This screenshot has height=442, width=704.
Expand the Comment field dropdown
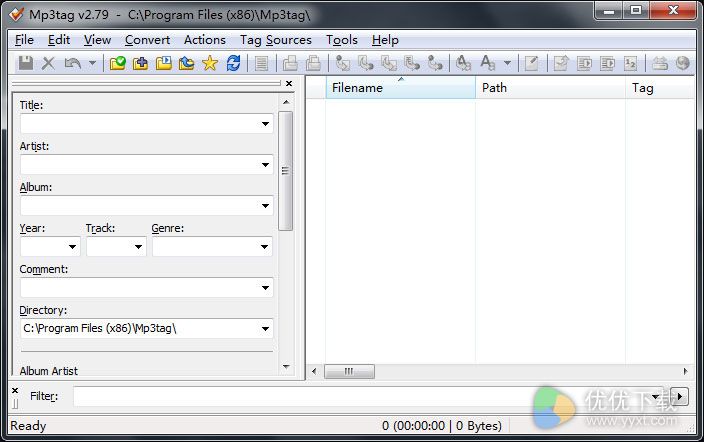265,287
